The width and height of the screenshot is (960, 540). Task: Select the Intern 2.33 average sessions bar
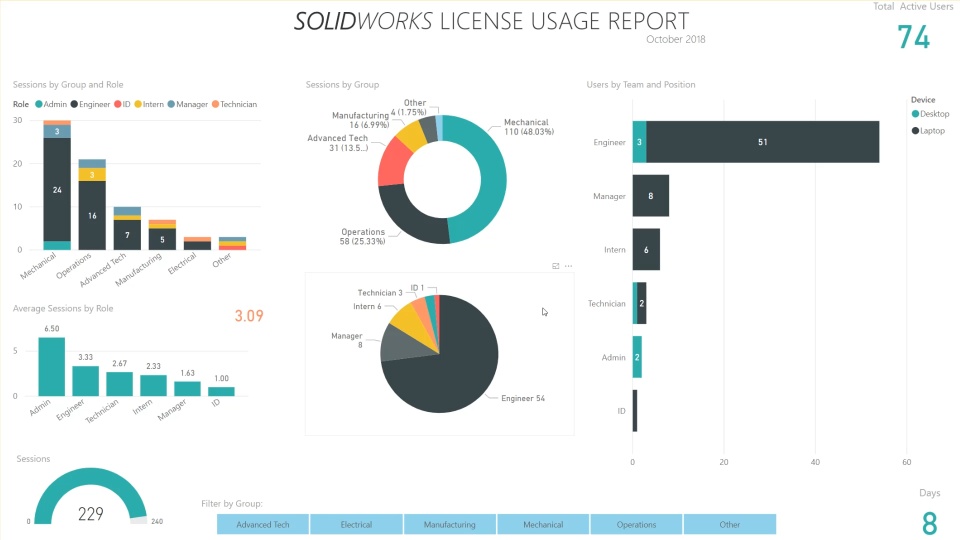tap(153, 386)
